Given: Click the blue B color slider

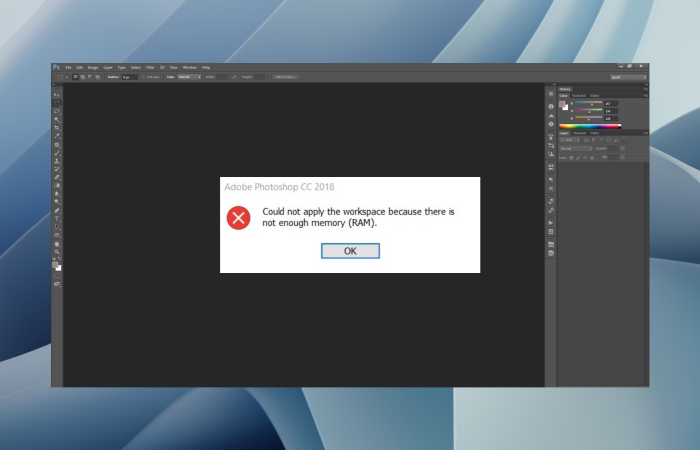Looking at the screenshot, I should pos(589,117).
